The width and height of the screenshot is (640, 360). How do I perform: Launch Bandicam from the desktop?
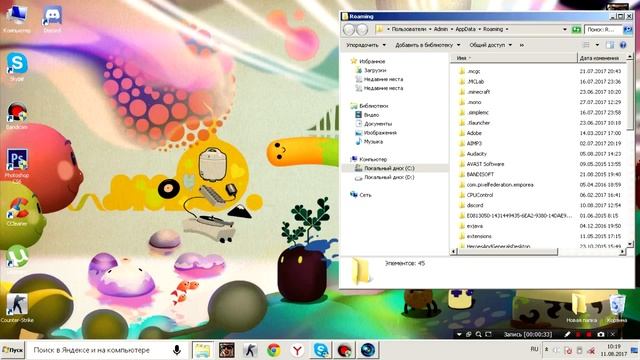[x=17, y=116]
